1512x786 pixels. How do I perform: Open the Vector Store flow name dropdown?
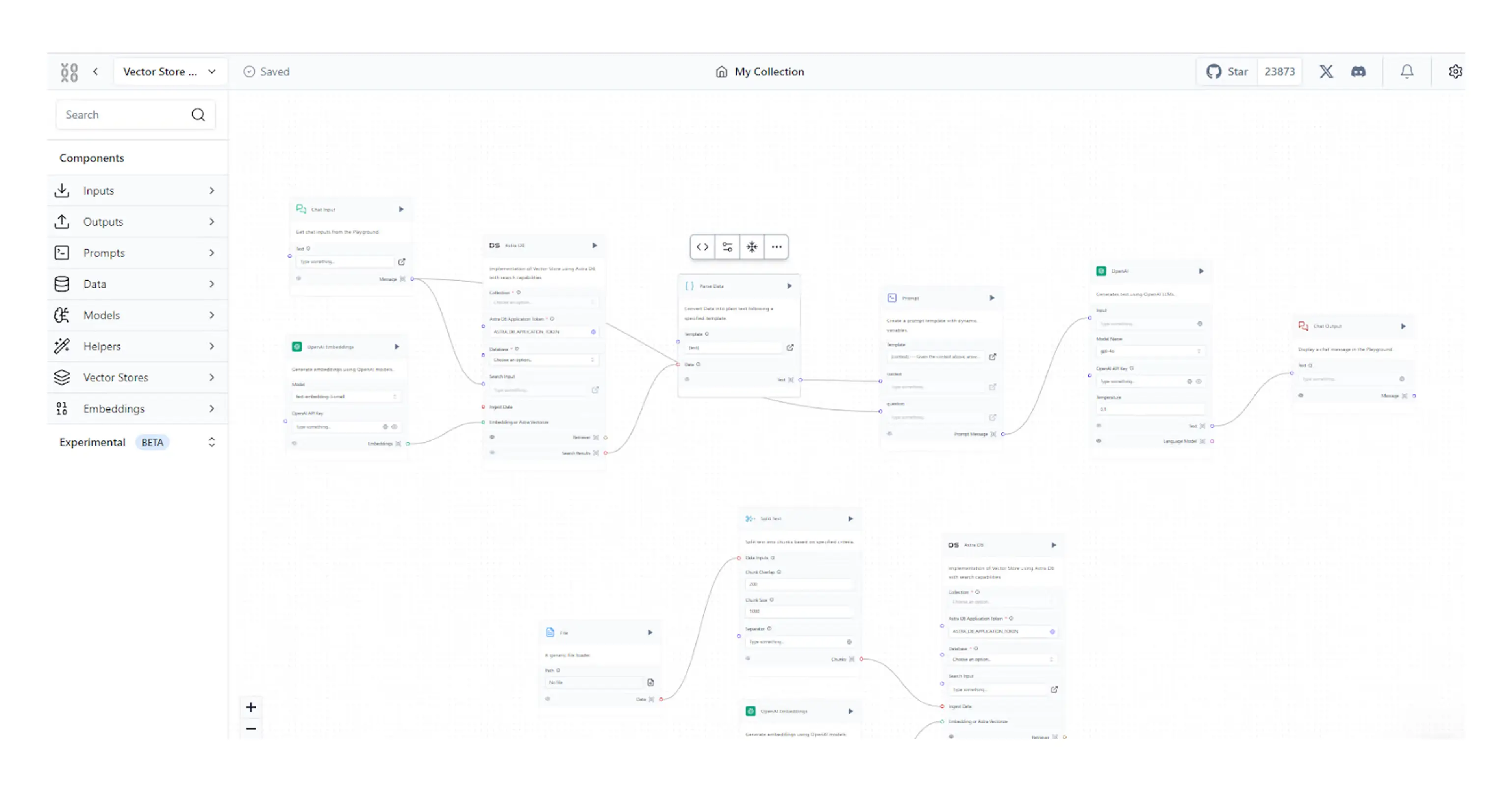pyautogui.click(x=170, y=72)
